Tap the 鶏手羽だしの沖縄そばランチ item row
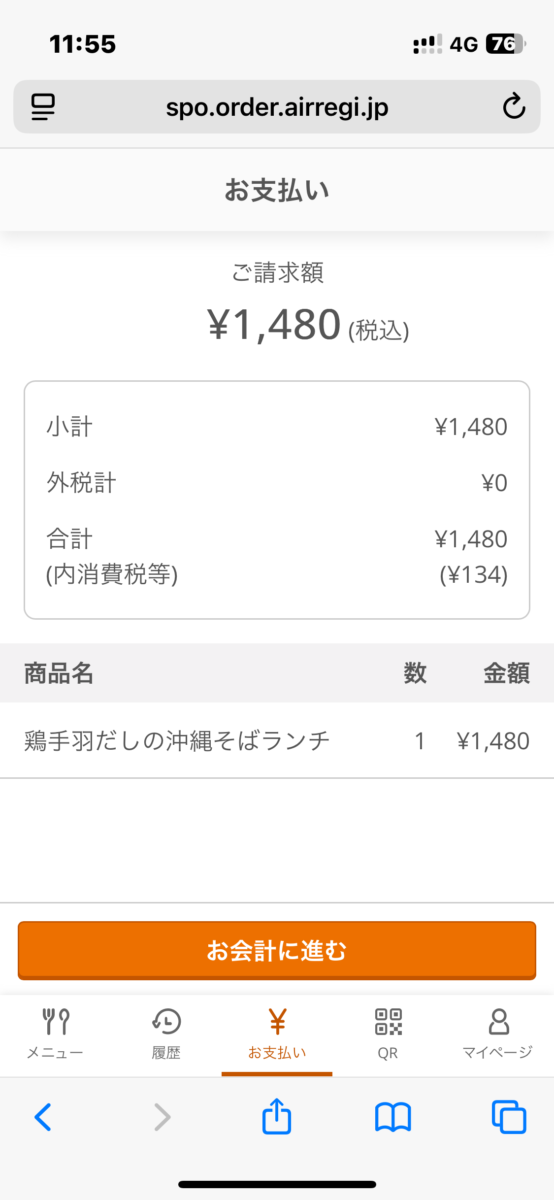Image resolution: width=554 pixels, height=1200 pixels. (277, 741)
